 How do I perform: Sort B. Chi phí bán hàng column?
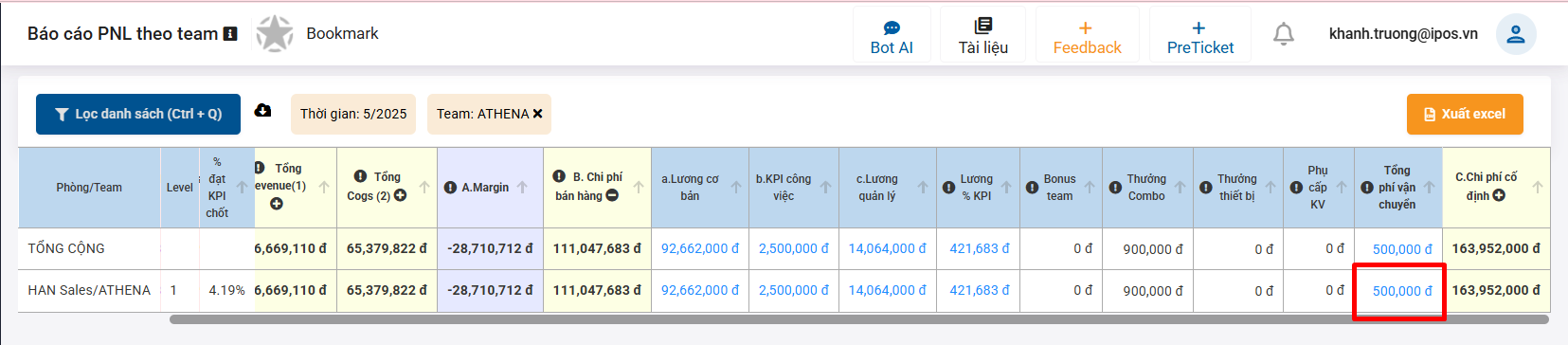pyautogui.click(x=639, y=188)
